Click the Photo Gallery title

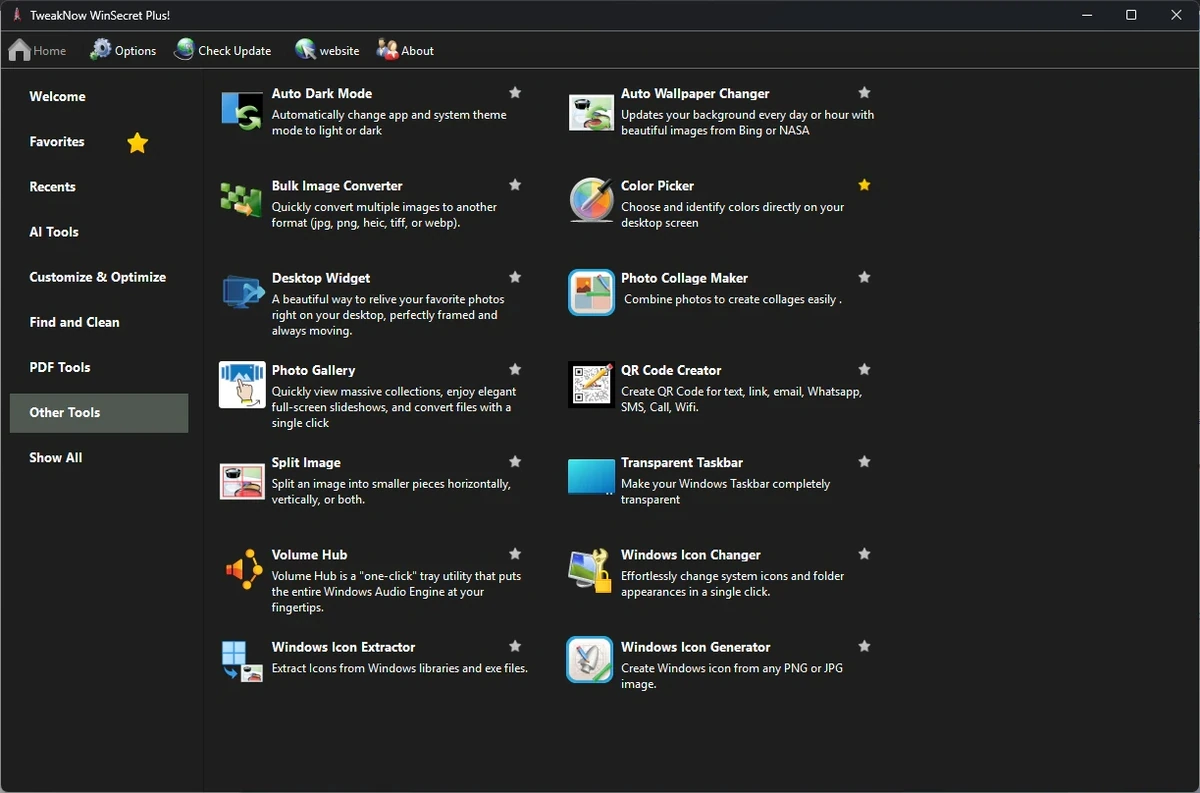click(x=314, y=370)
